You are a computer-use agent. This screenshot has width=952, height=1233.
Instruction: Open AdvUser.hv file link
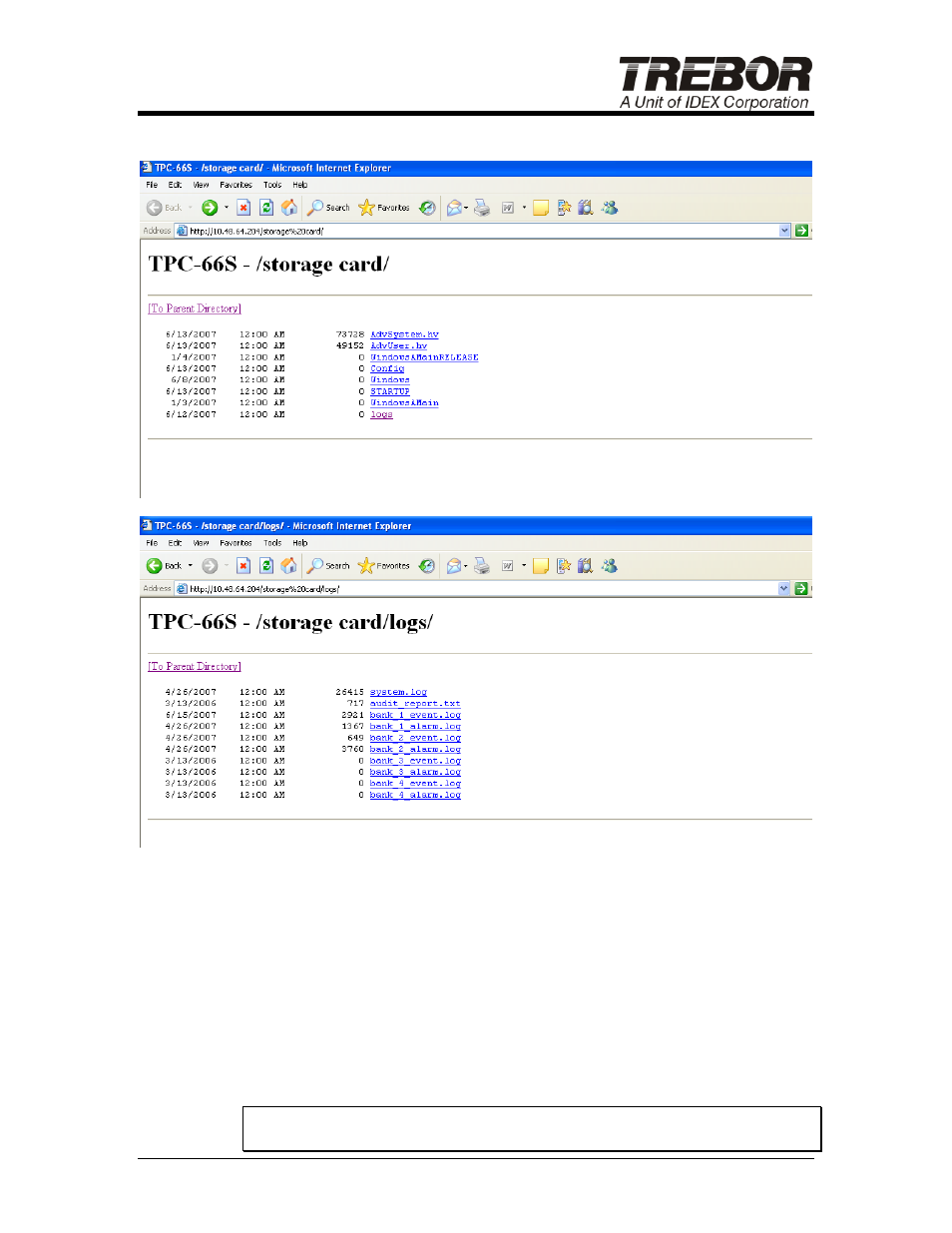click(x=398, y=345)
